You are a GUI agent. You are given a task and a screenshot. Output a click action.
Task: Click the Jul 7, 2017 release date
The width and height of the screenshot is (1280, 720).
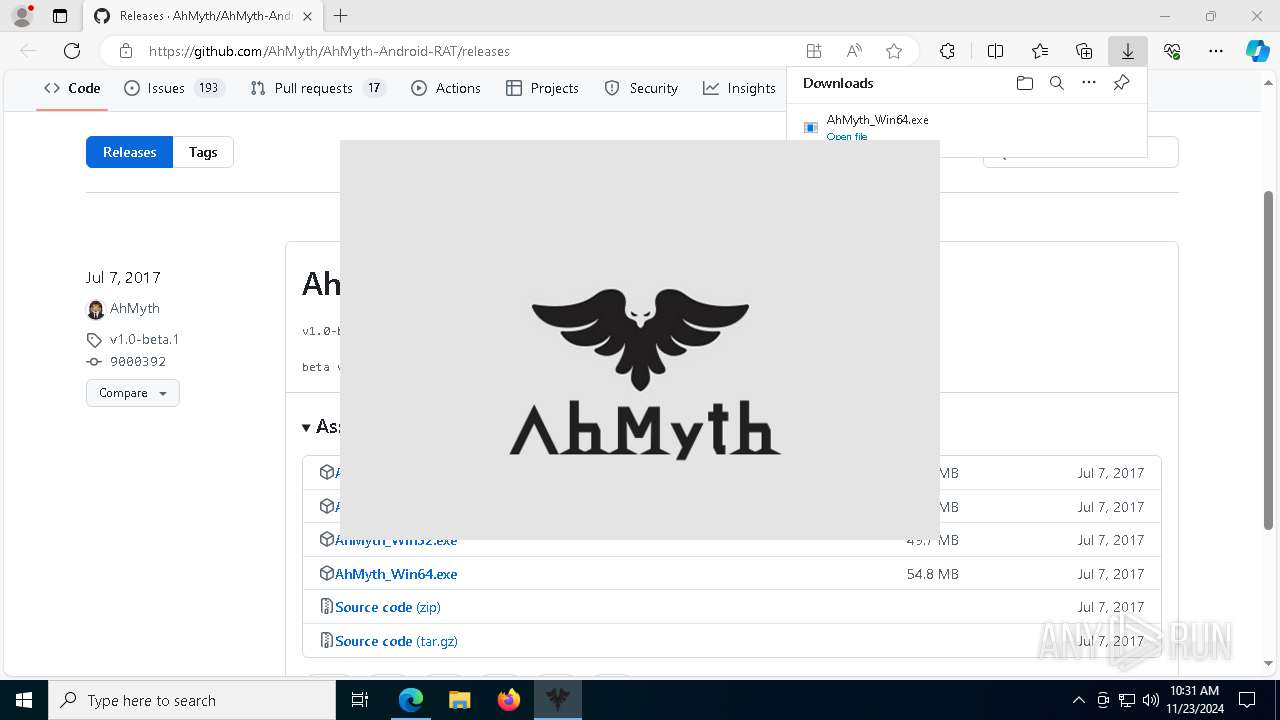[123, 278]
